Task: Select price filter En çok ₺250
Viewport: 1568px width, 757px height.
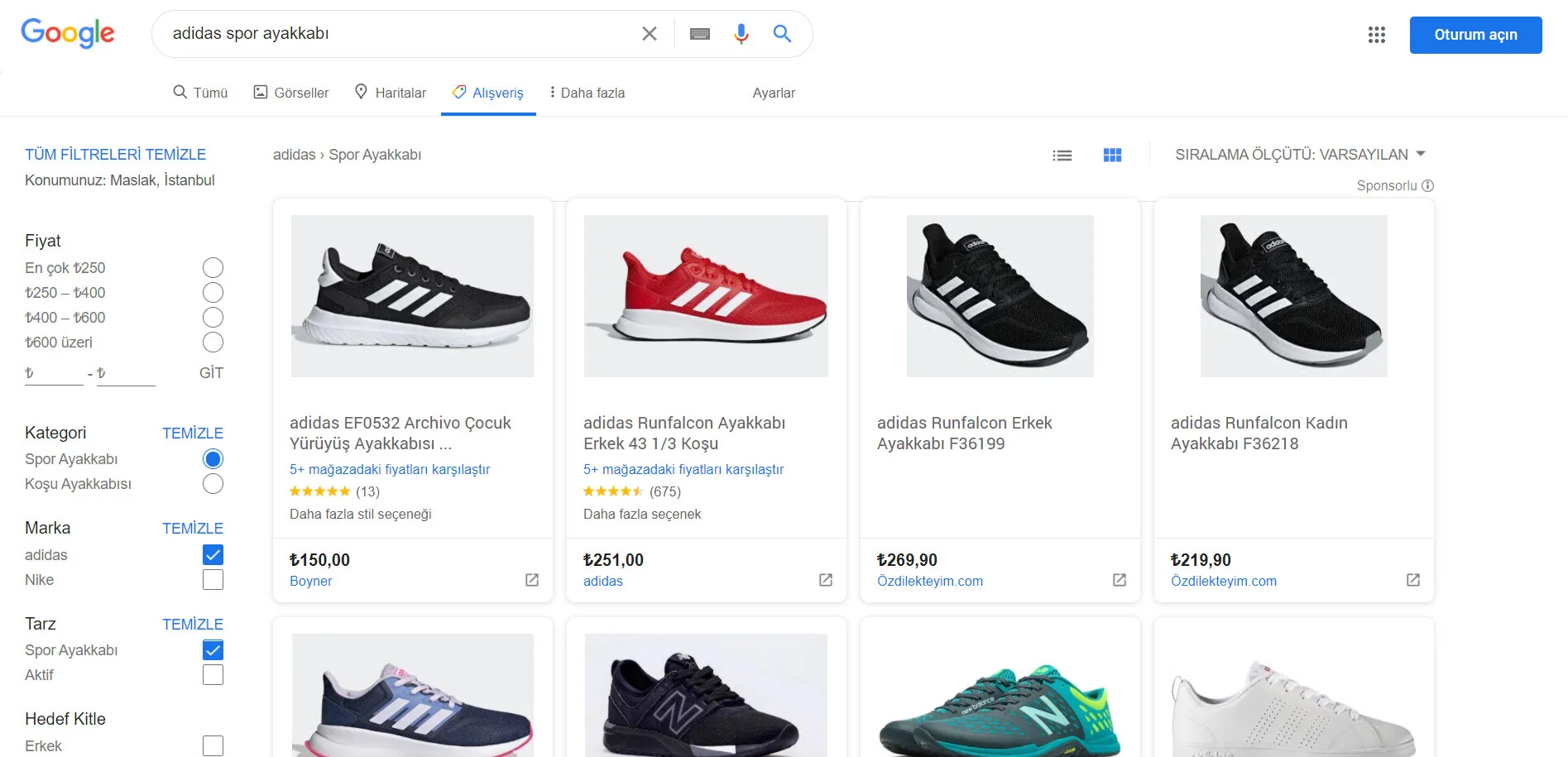Action: click(x=213, y=268)
